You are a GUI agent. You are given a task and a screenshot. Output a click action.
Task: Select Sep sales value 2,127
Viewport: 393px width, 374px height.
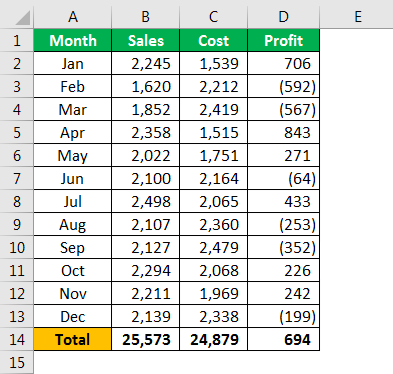point(146,247)
